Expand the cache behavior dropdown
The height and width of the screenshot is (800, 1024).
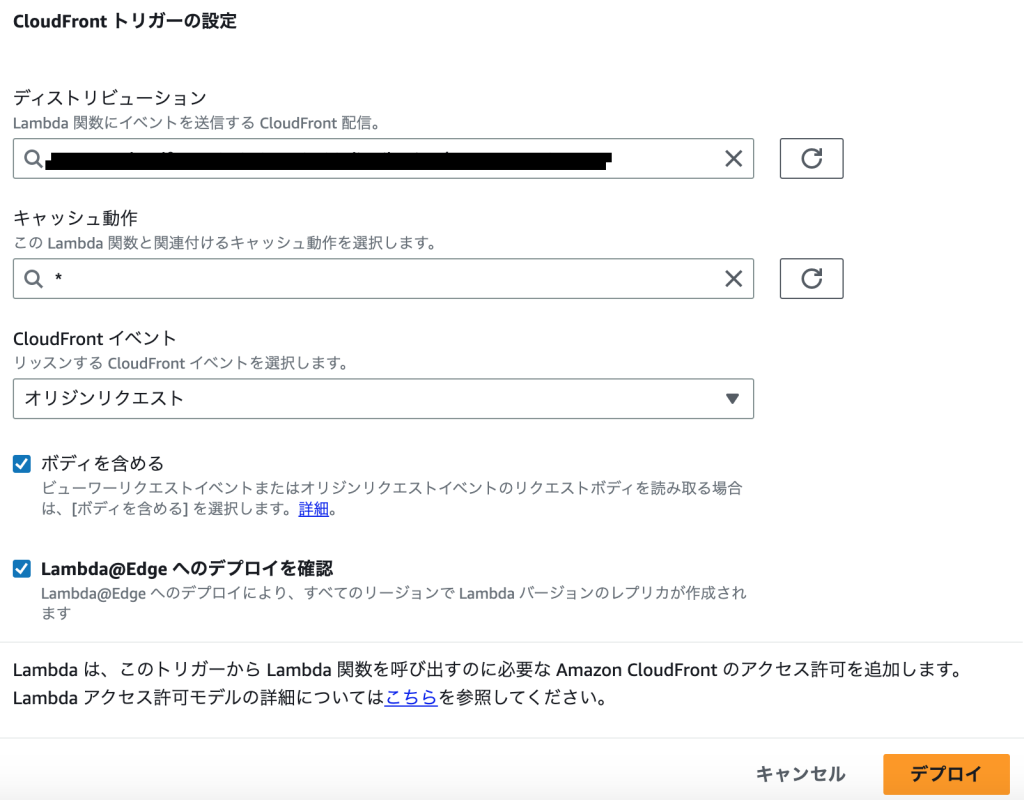coord(400,278)
